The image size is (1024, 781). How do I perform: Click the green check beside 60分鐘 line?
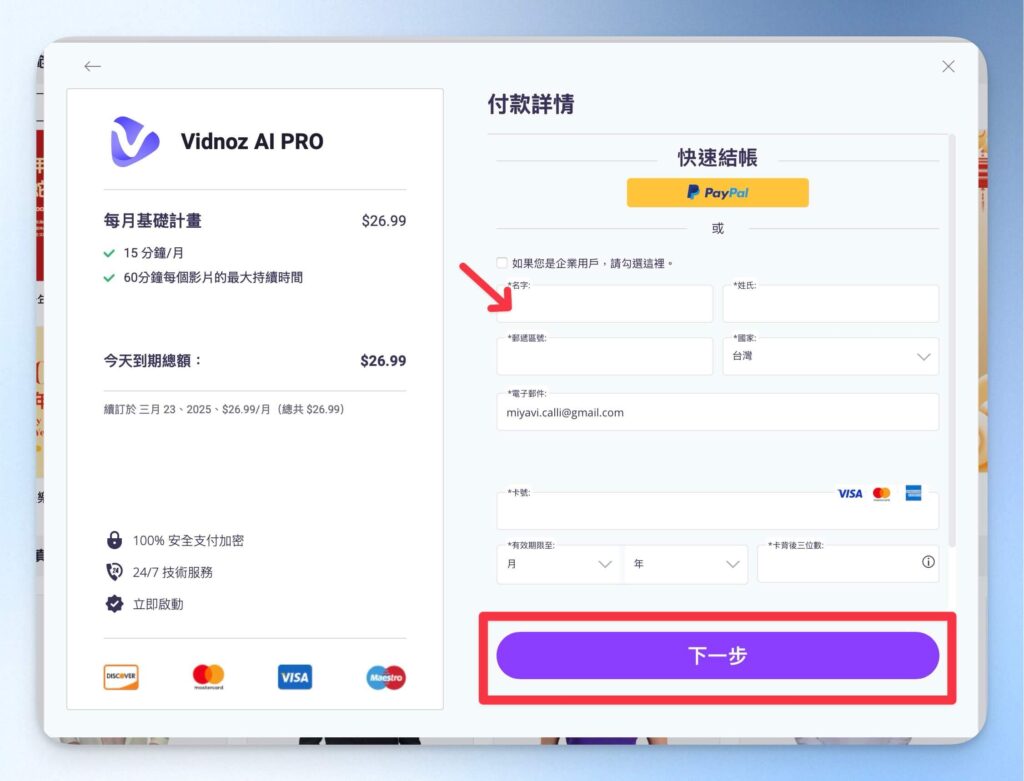click(109, 278)
